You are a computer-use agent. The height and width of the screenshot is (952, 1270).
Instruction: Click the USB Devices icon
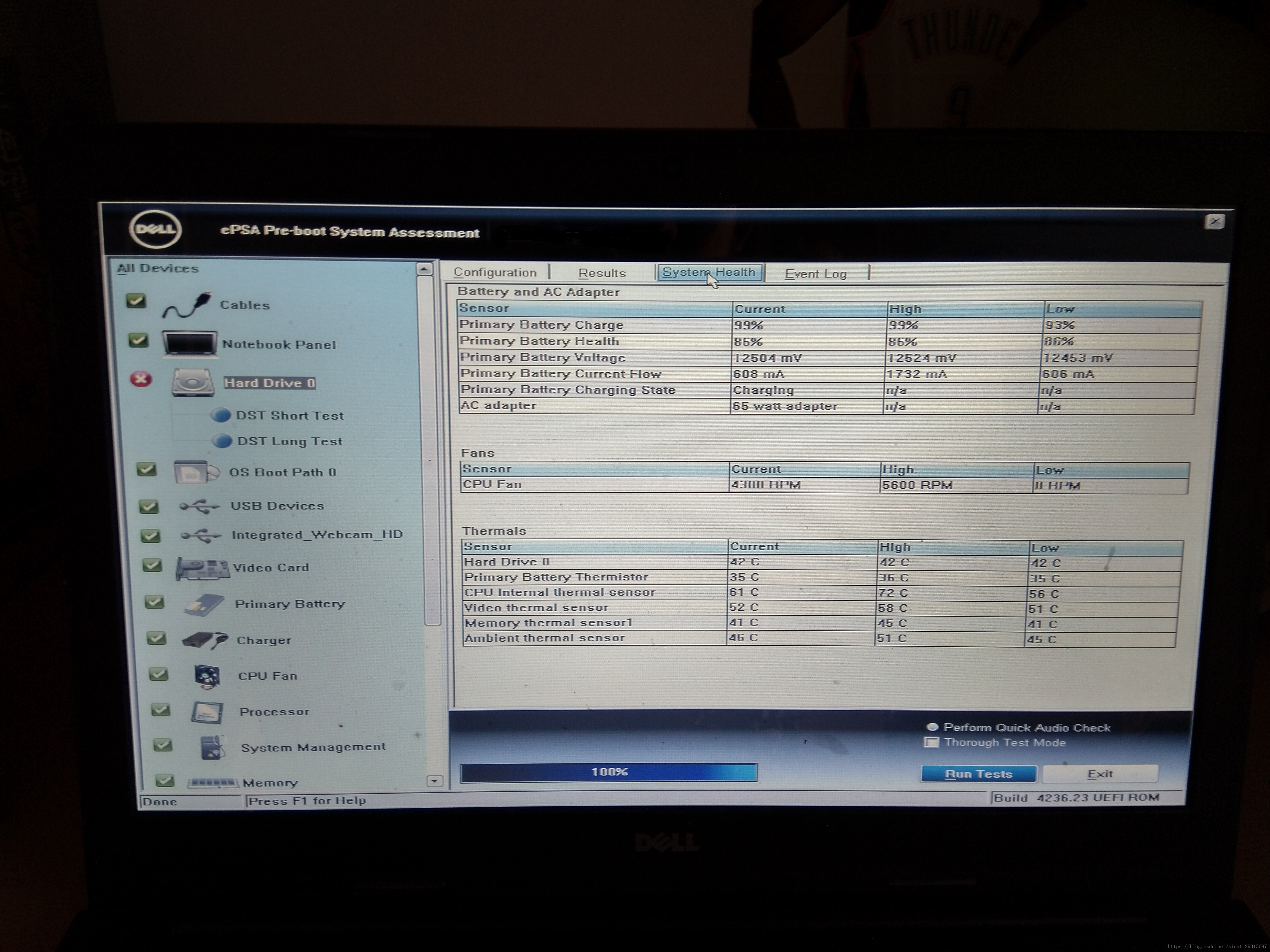199,506
